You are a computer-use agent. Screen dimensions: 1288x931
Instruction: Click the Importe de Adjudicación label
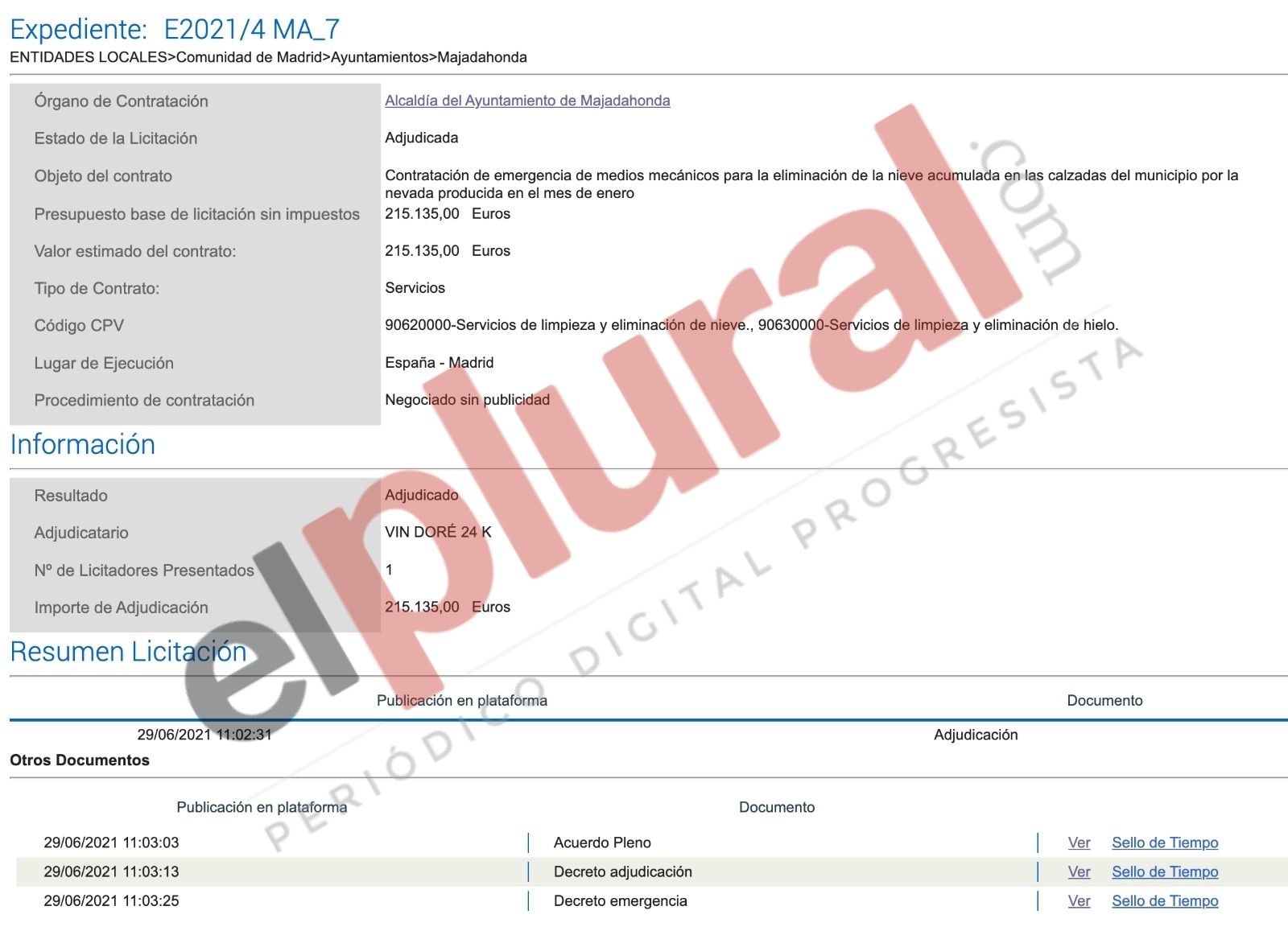point(121,608)
